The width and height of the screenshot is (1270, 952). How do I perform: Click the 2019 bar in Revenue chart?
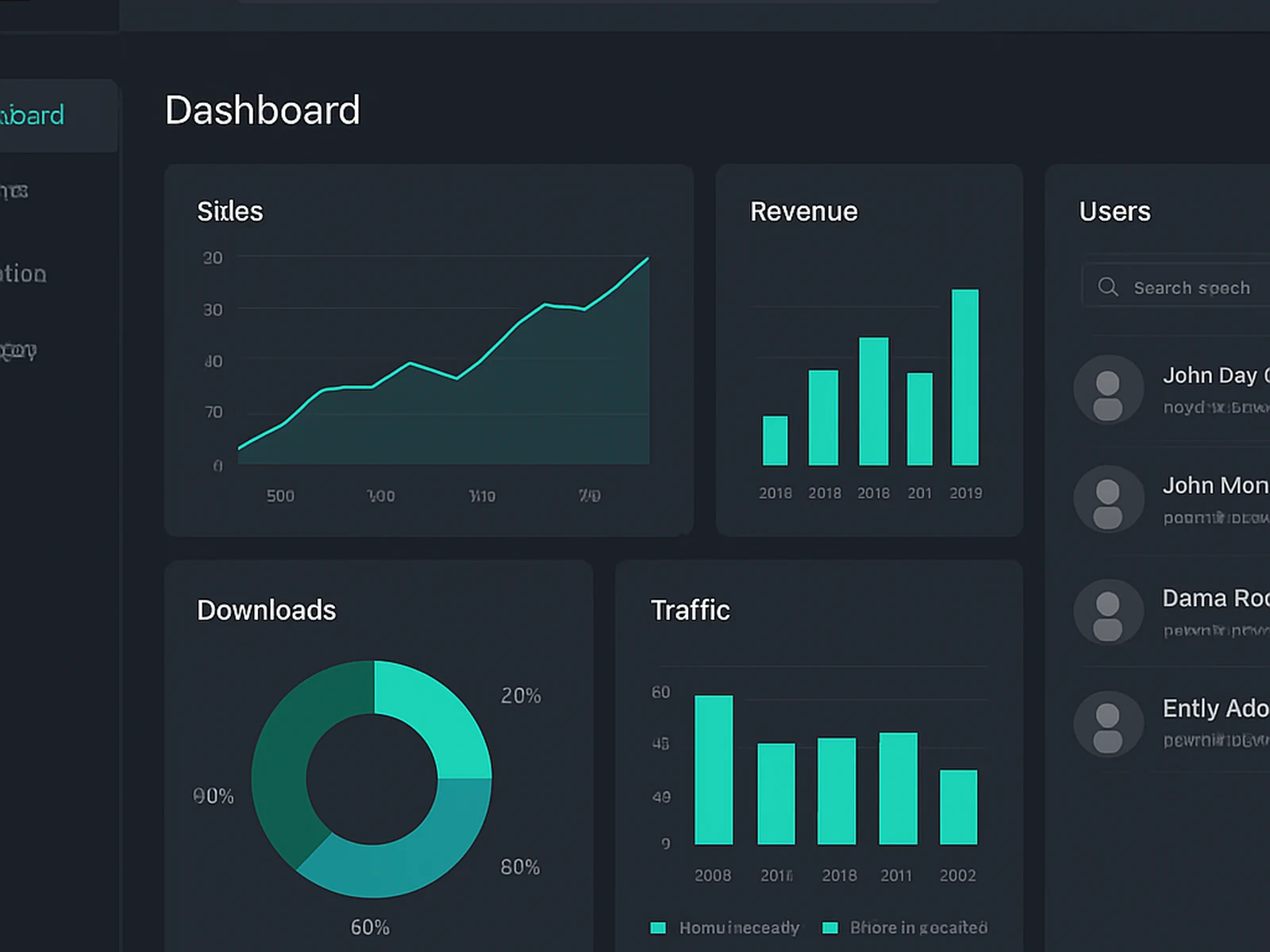965,377
